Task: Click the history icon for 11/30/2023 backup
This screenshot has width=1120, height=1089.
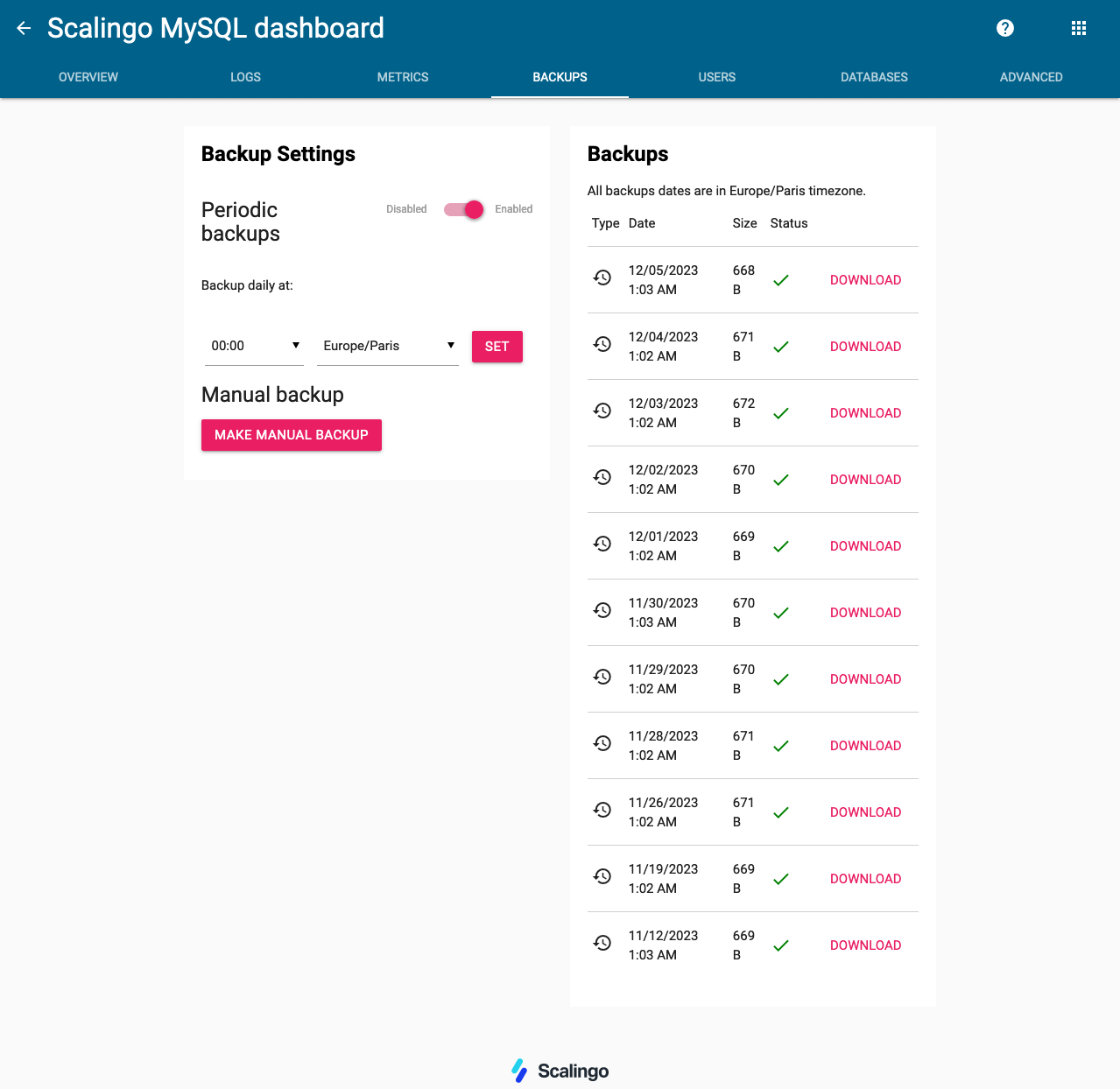Action: (x=602, y=610)
